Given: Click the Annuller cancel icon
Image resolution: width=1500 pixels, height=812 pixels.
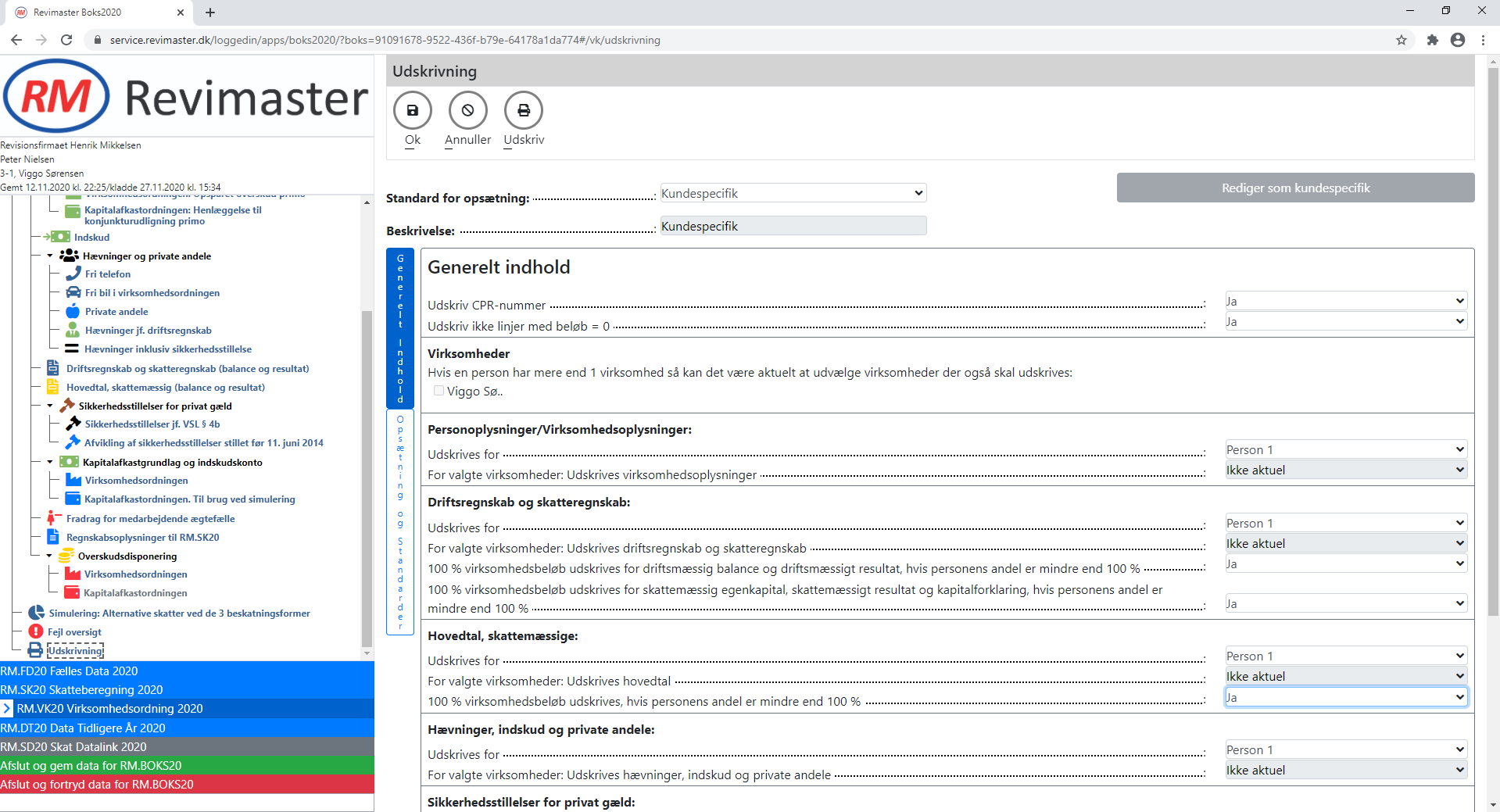Looking at the screenshot, I should [x=467, y=110].
